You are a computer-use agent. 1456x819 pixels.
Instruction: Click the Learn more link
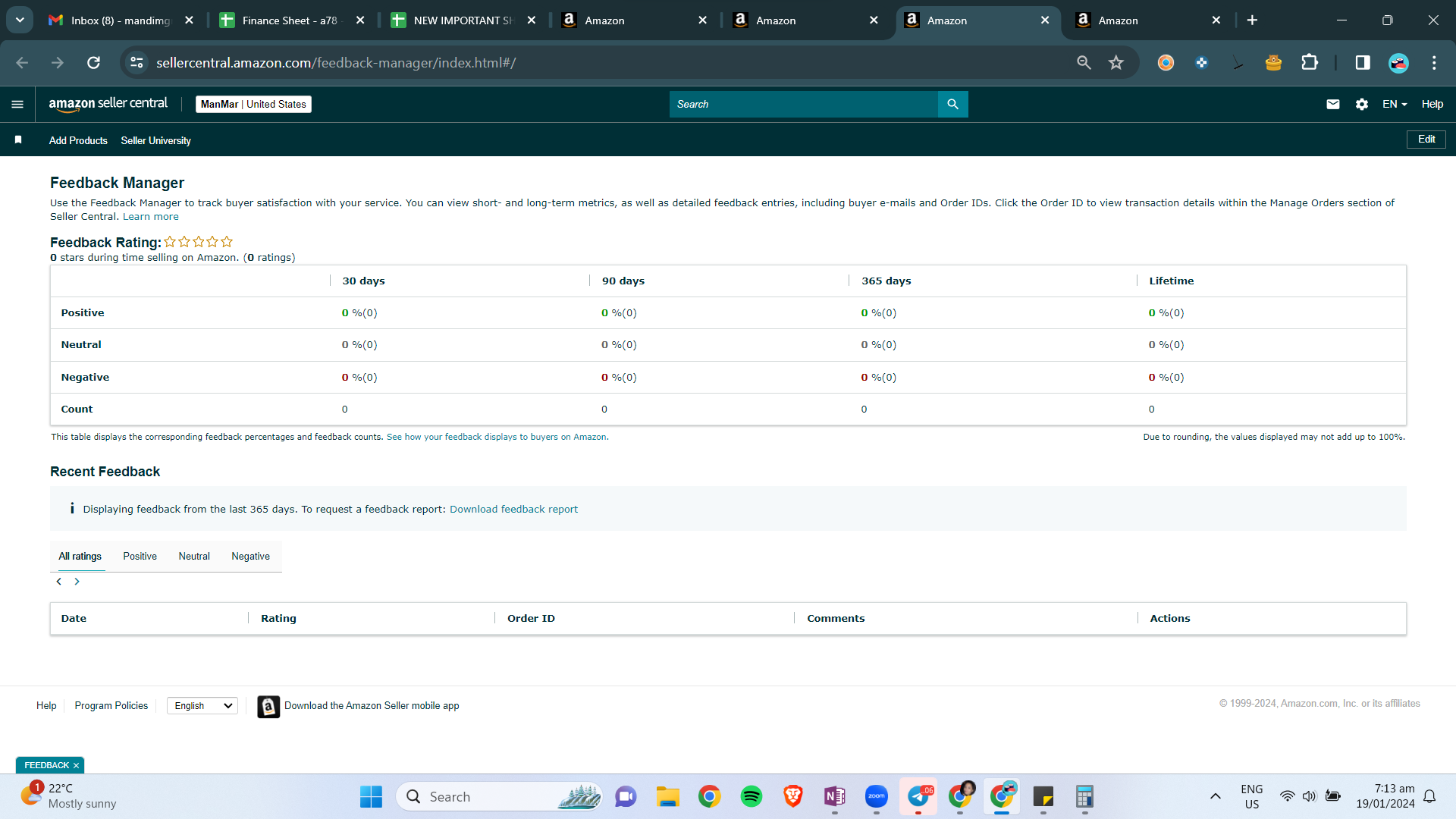coord(151,217)
